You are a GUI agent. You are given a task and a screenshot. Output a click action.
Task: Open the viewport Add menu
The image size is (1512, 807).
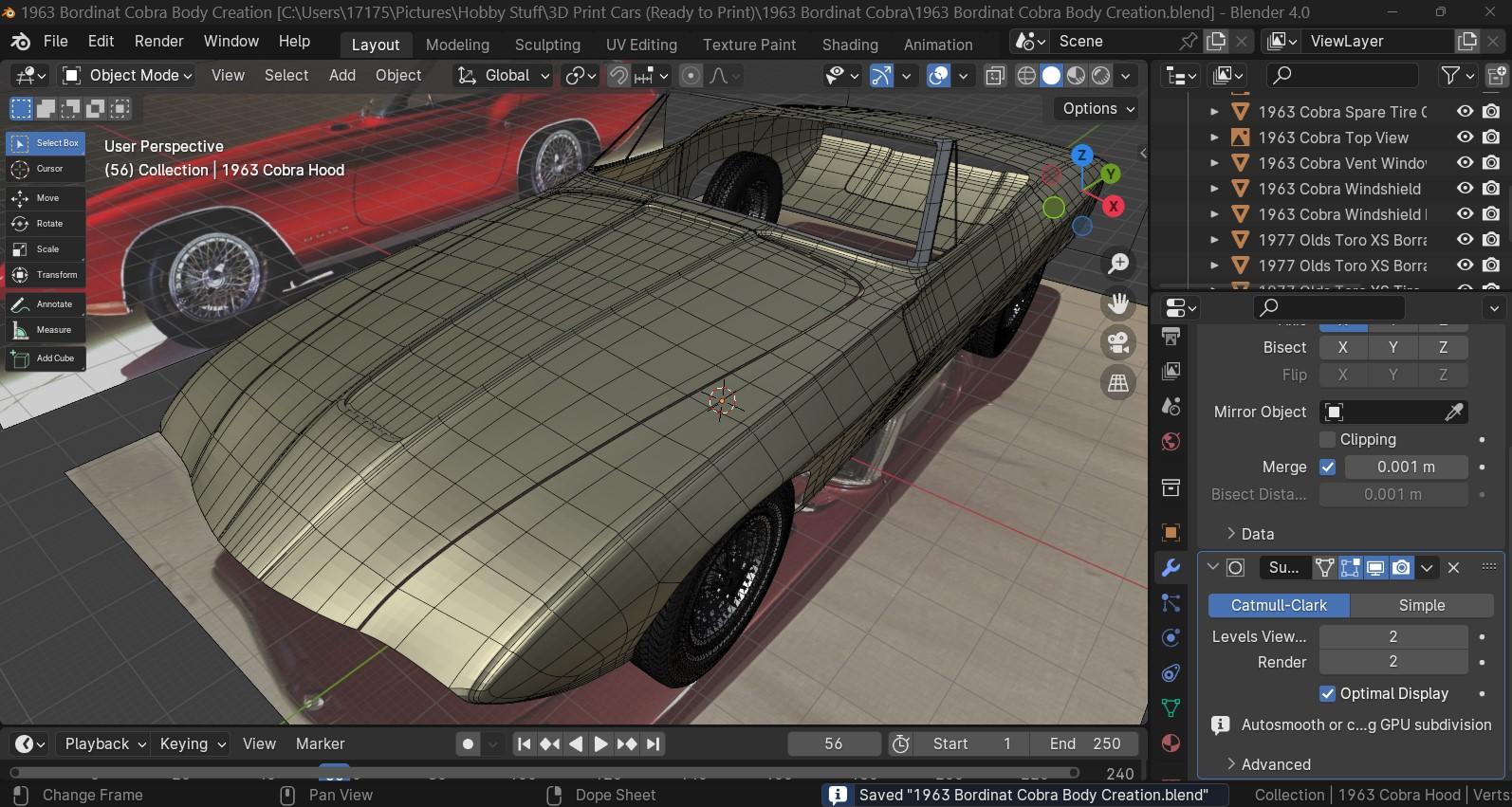pyautogui.click(x=342, y=76)
